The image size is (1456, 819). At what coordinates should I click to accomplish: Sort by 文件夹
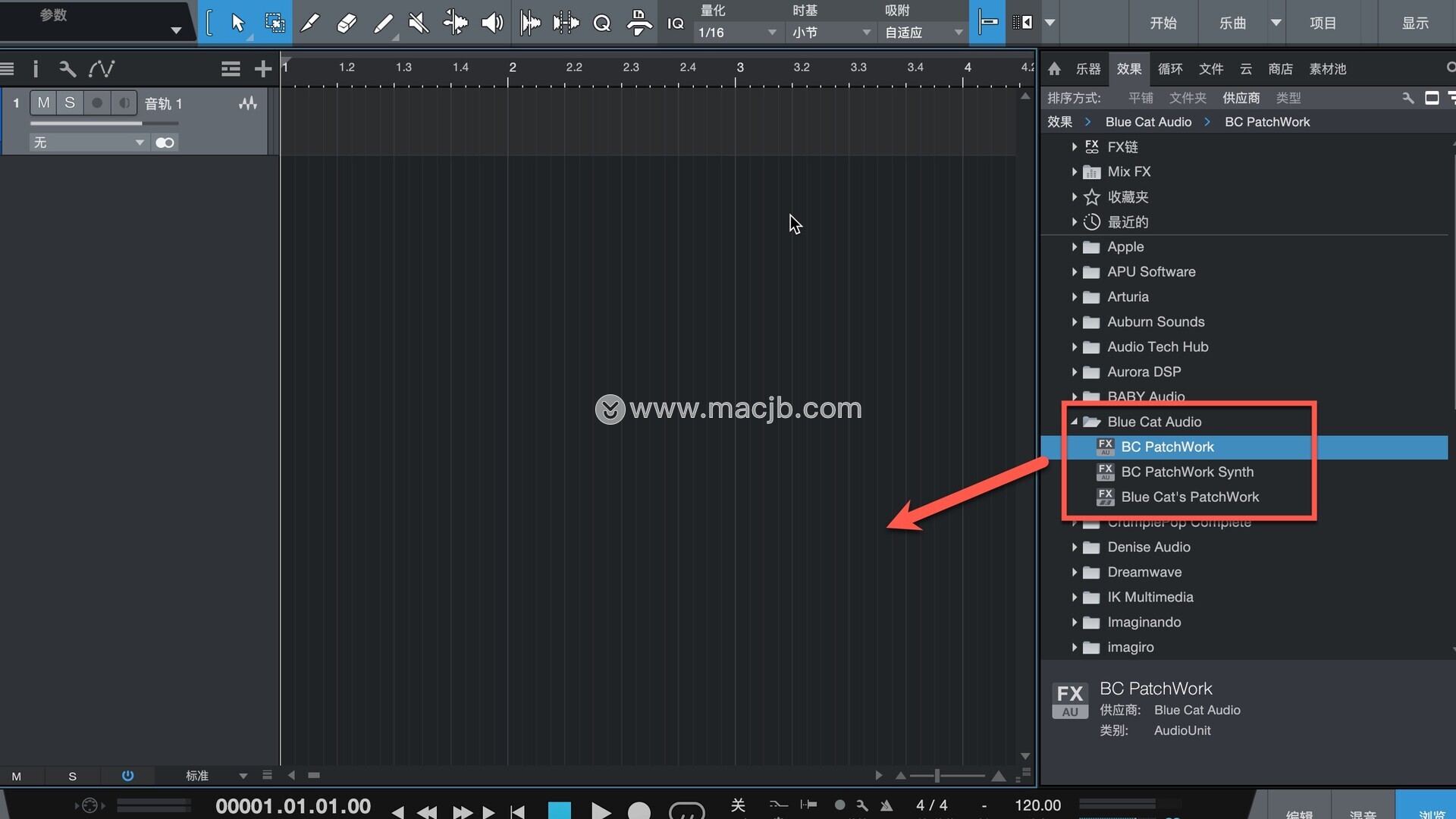pyautogui.click(x=1188, y=98)
